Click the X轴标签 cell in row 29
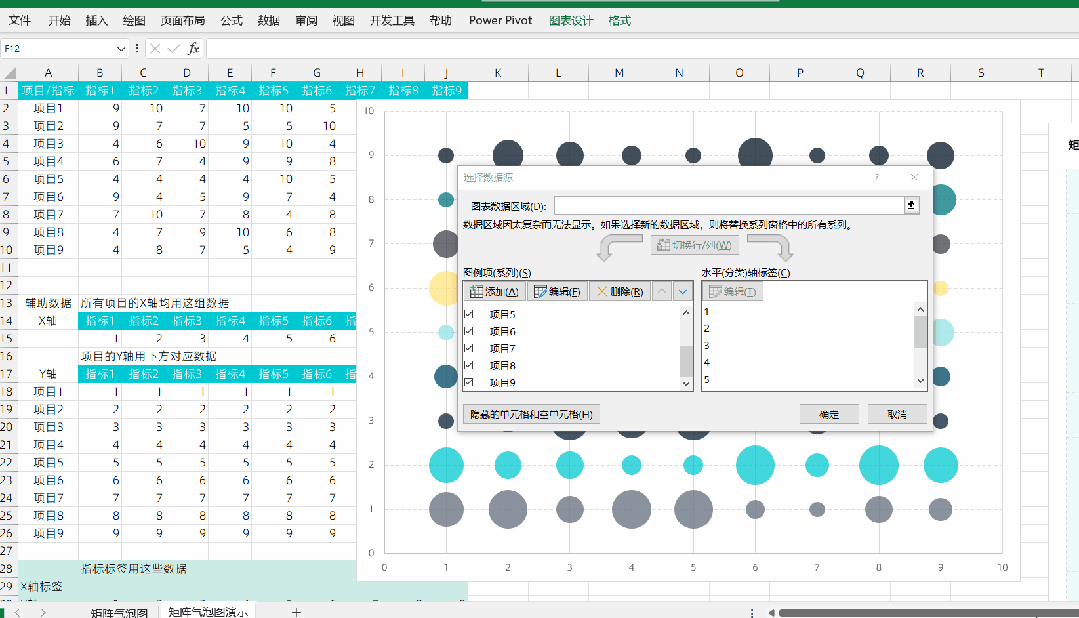The height and width of the screenshot is (618, 1079). (48, 586)
